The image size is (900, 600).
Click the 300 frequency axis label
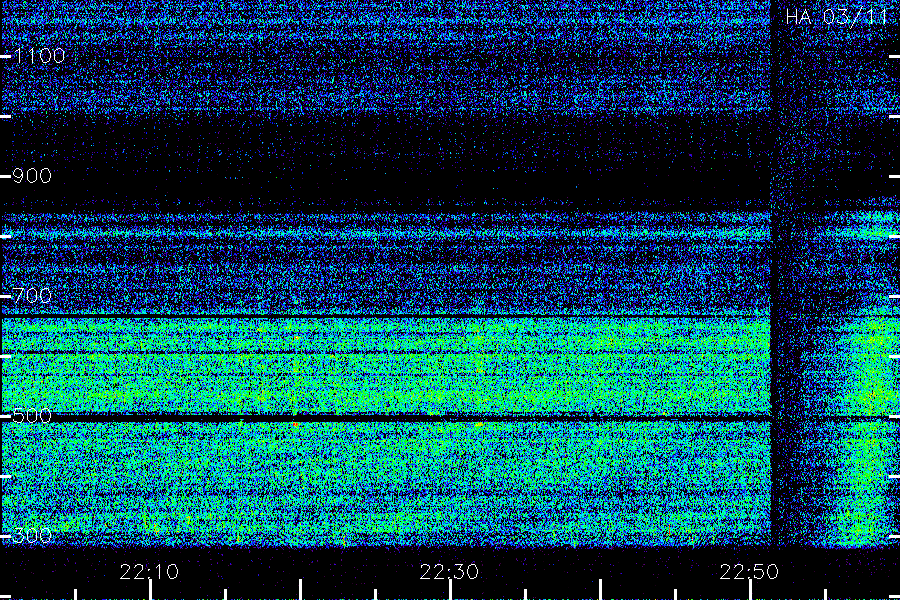(32, 536)
